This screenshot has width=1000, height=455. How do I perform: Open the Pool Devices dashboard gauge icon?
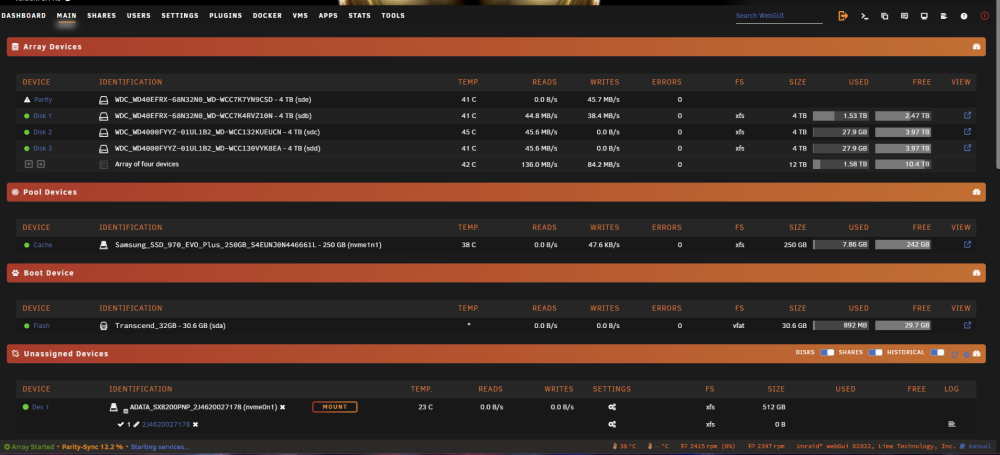(x=976, y=192)
